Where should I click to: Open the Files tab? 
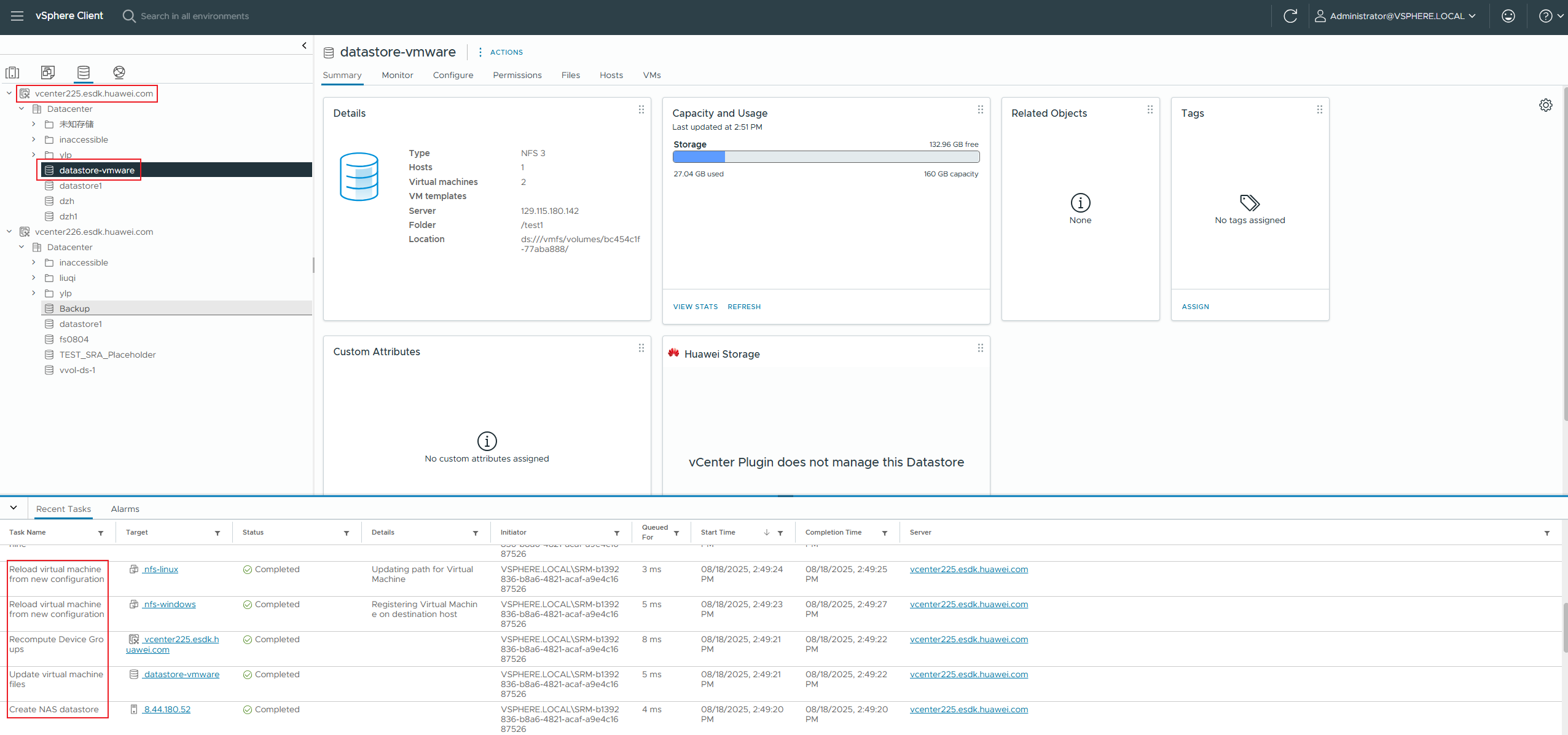570,75
